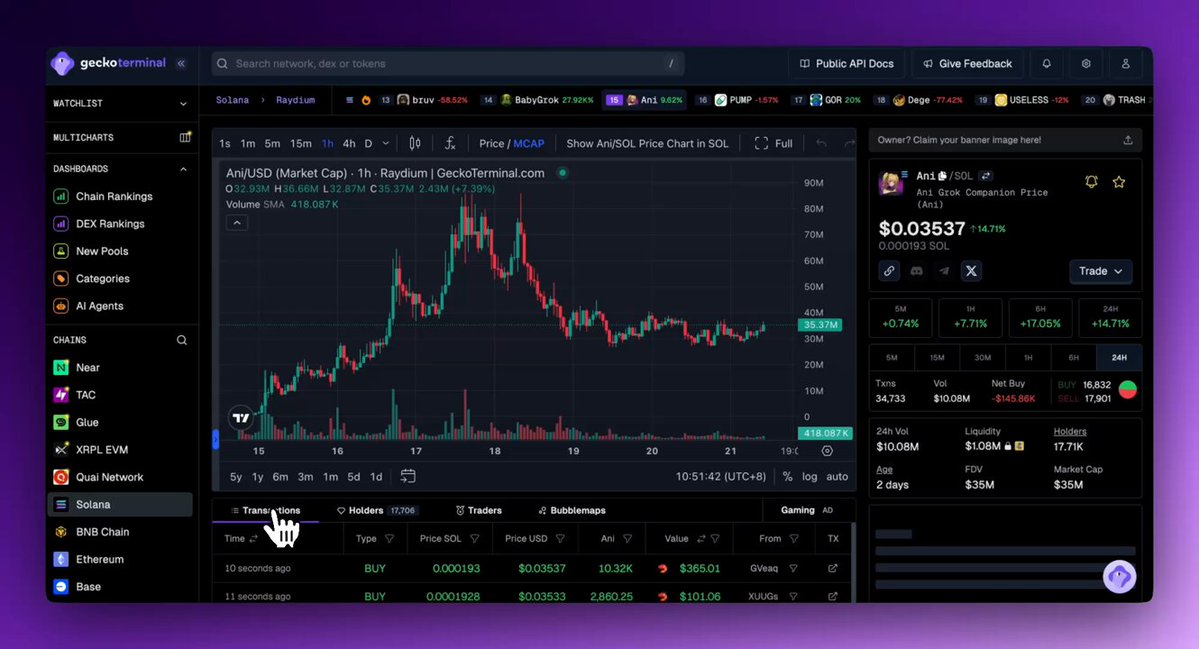Select the 15m chart interval
The image size is (1199, 649).
301,144
